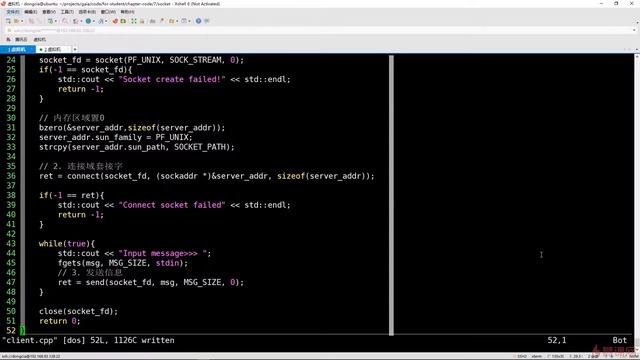Viewport: 640px width, 360px height.
Task: Click 'ret = connect(socket_fd' on line 36
Action: (x=207, y=176)
